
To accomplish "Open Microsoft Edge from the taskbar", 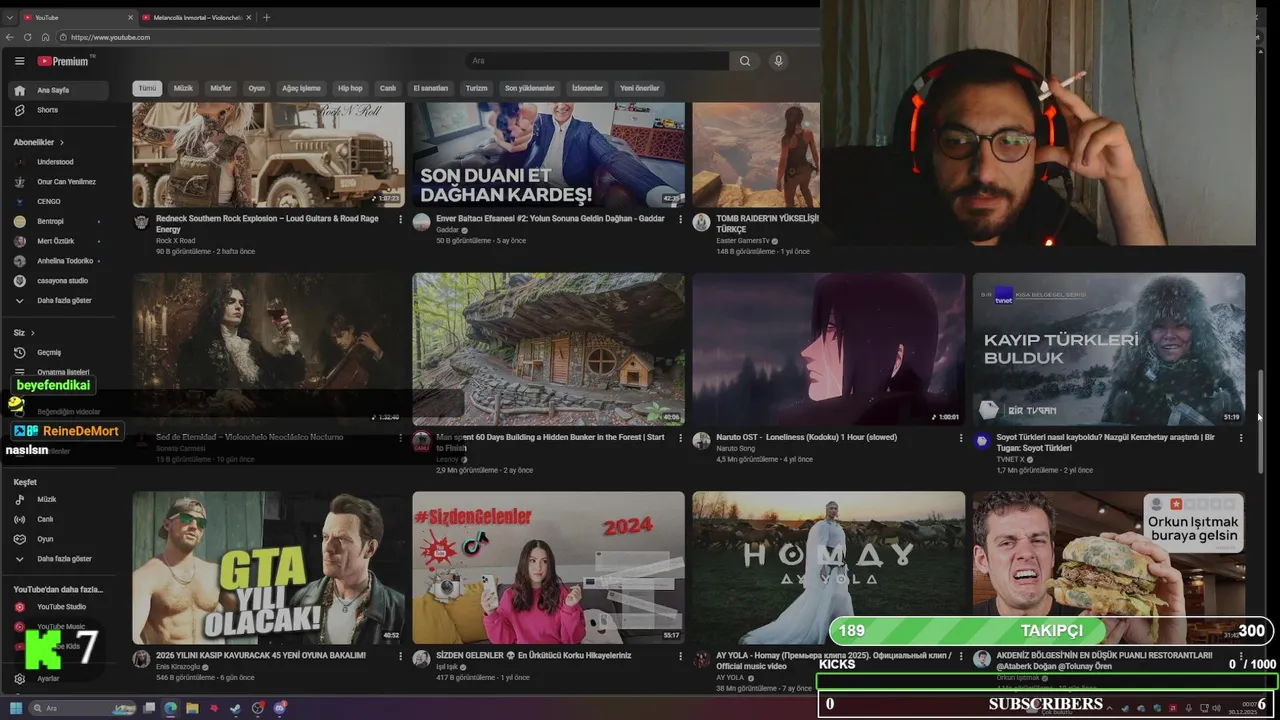I will click(170, 708).
